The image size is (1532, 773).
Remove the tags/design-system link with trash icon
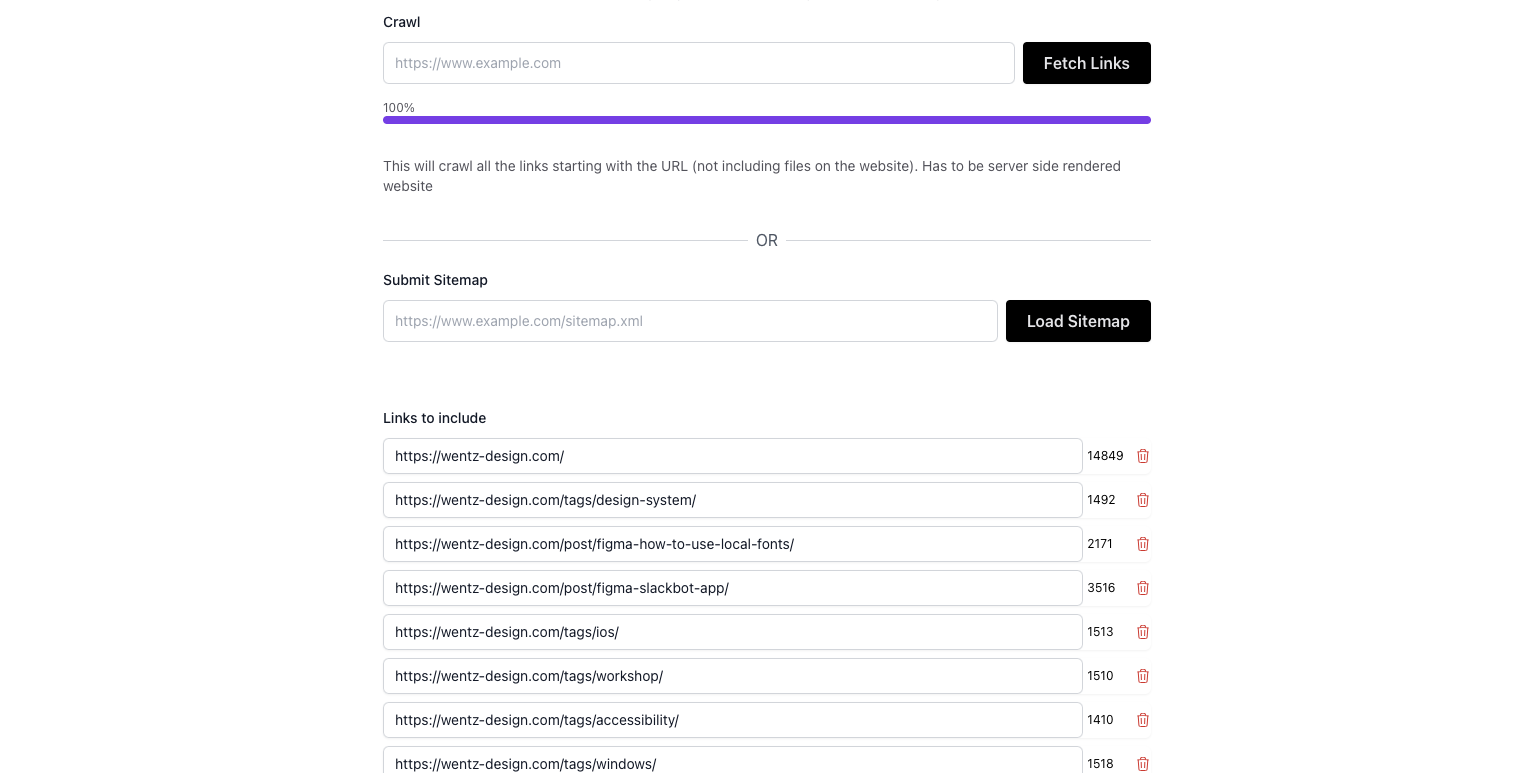pyautogui.click(x=1143, y=500)
